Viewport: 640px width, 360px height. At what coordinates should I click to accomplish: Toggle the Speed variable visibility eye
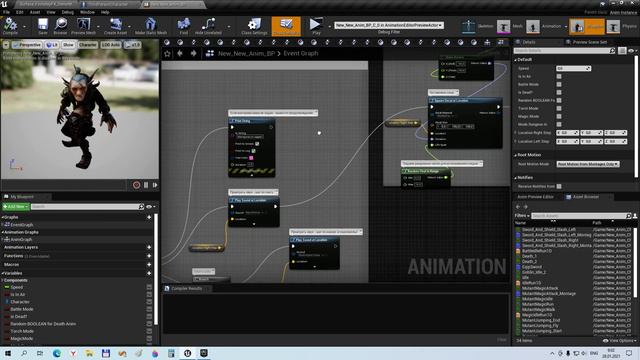coord(149,287)
